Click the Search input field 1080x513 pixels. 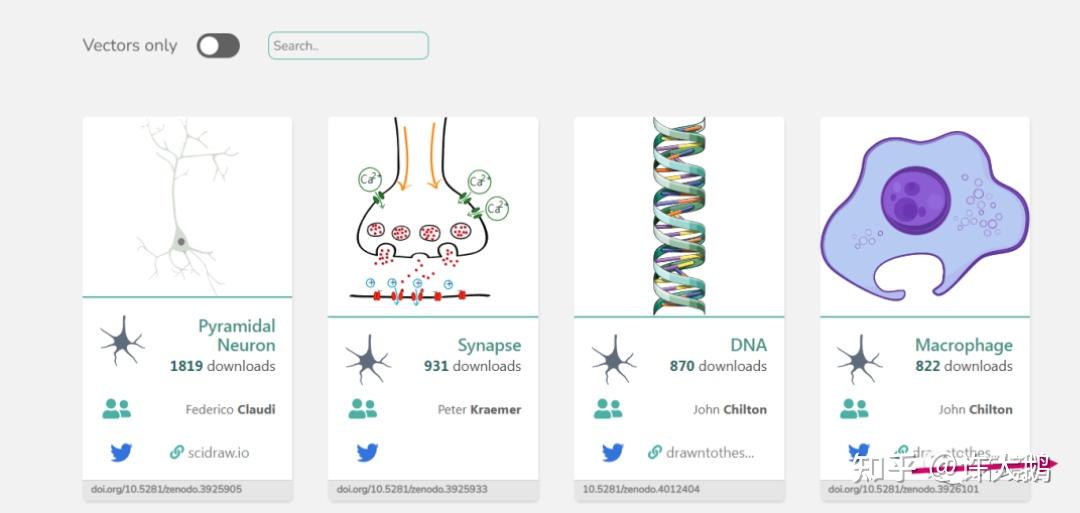tap(348, 45)
